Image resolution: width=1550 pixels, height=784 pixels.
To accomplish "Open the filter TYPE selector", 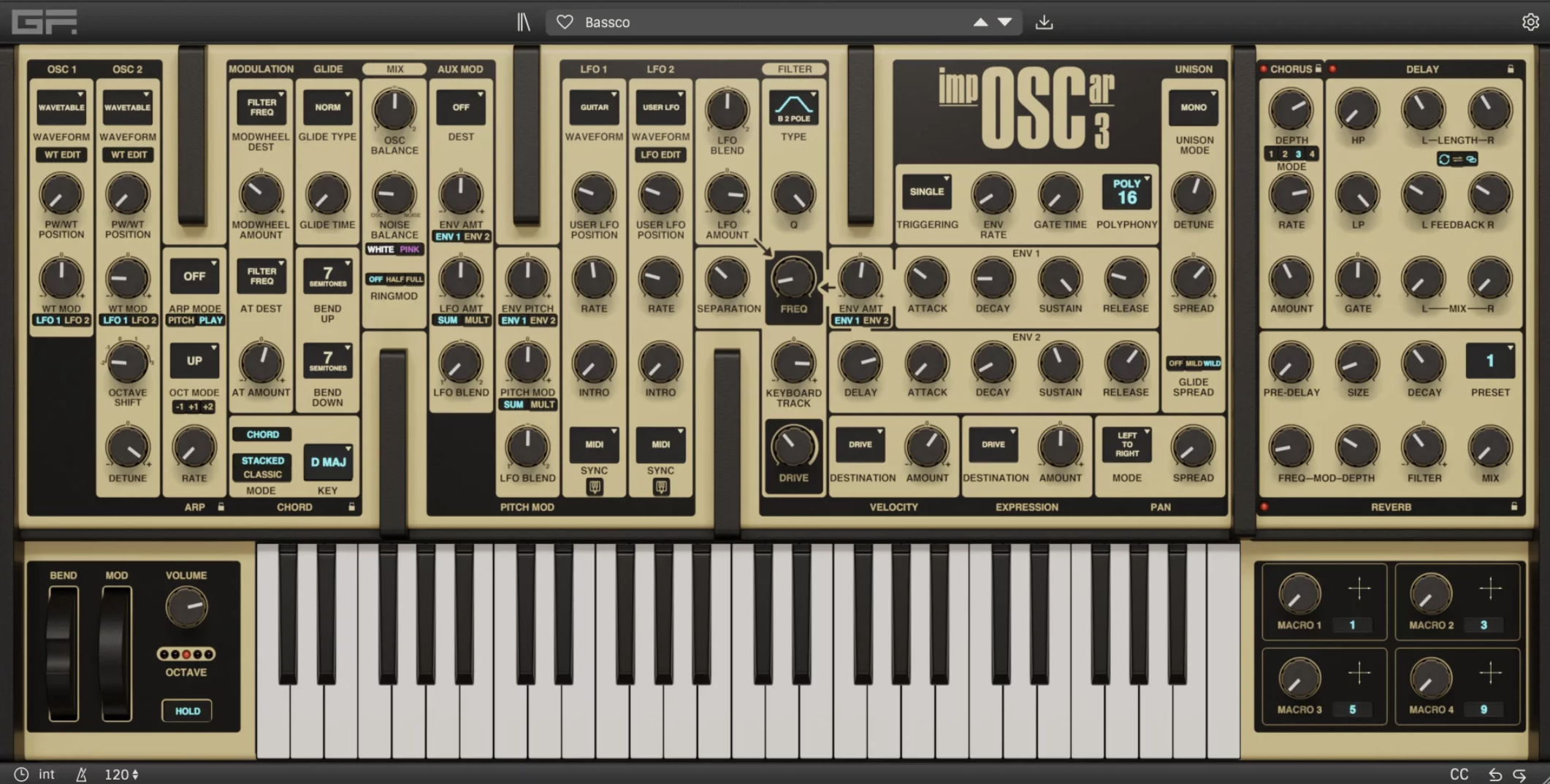I will 793,107.
